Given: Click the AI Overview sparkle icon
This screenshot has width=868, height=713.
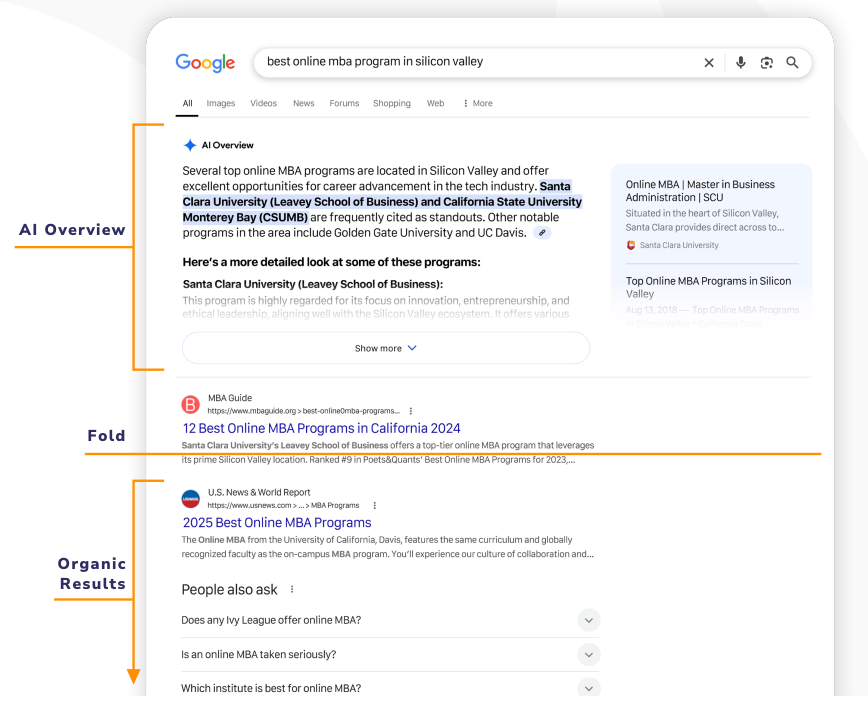Looking at the screenshot, I should [190, 145].
